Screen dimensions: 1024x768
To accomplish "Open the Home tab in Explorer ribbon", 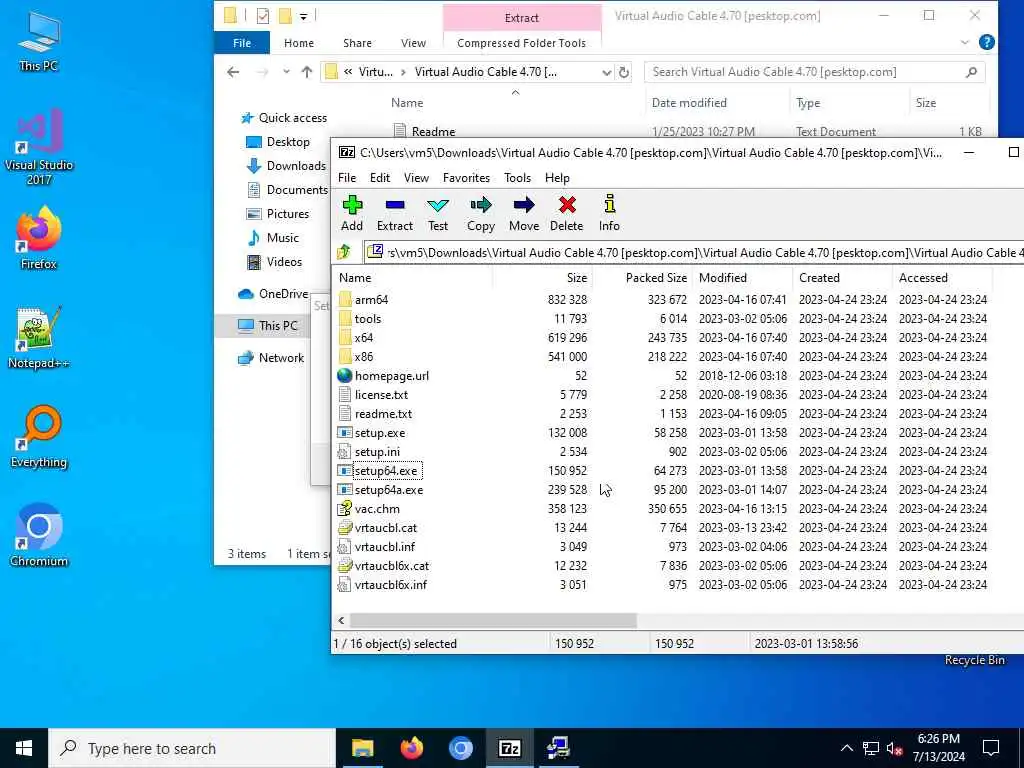I will point(299,43).
